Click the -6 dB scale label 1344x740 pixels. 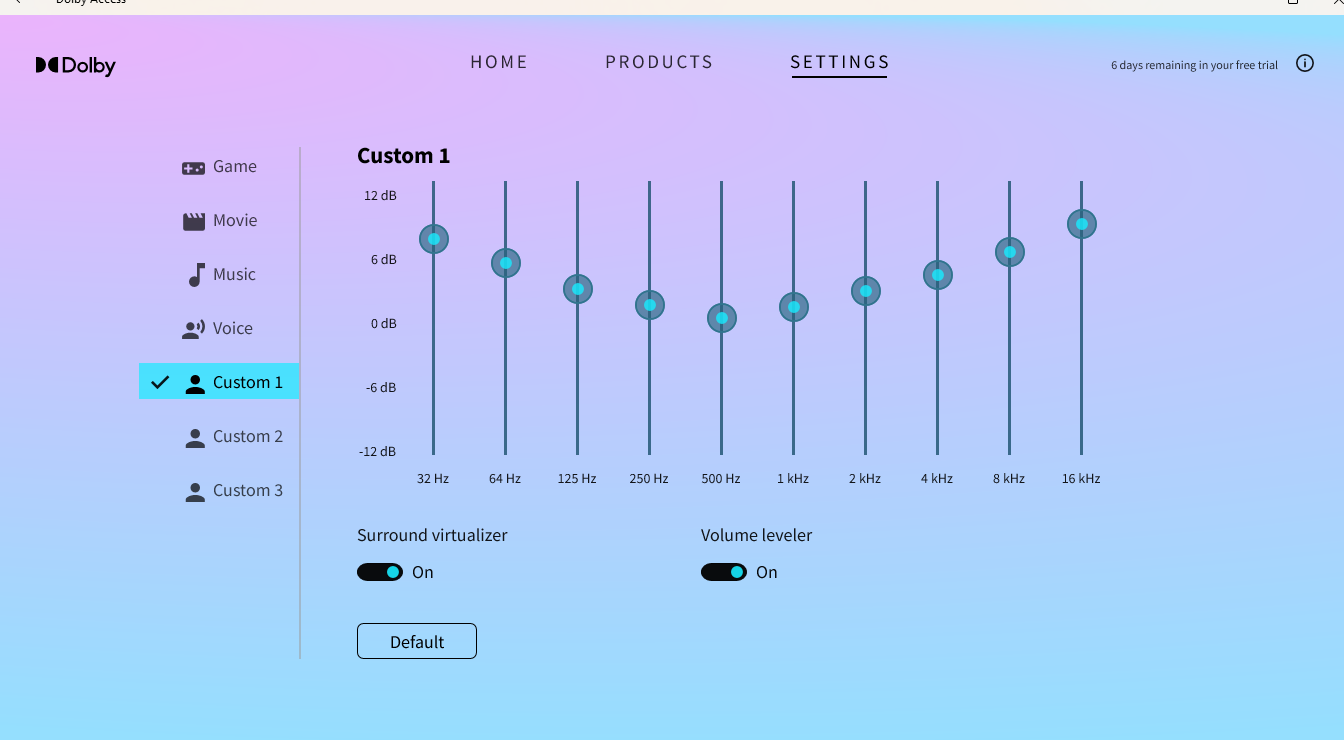point(381,387)
